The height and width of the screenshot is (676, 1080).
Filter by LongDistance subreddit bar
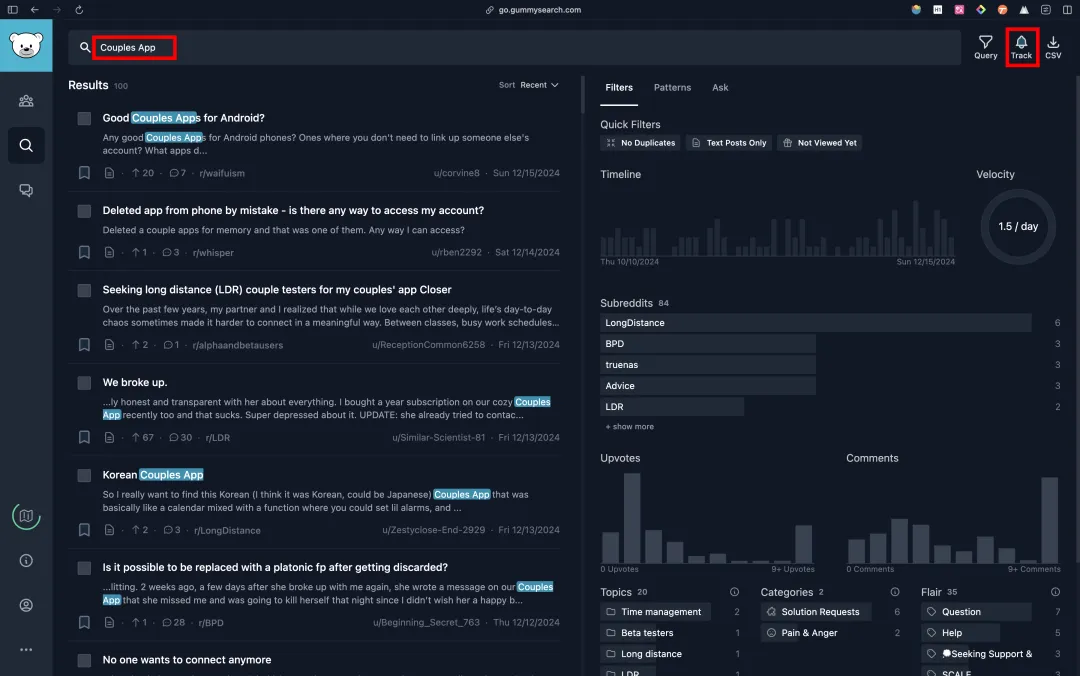point(816,322)
